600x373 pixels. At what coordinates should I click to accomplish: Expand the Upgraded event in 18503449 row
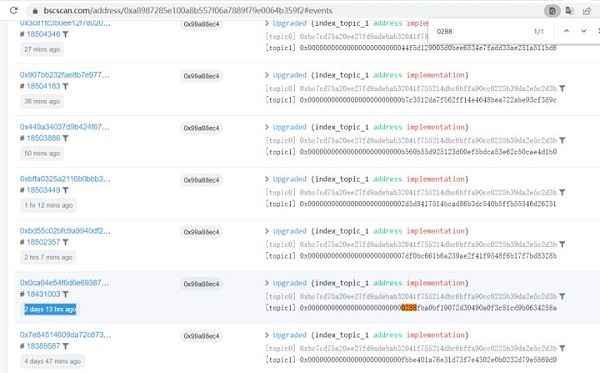point(267,179)
